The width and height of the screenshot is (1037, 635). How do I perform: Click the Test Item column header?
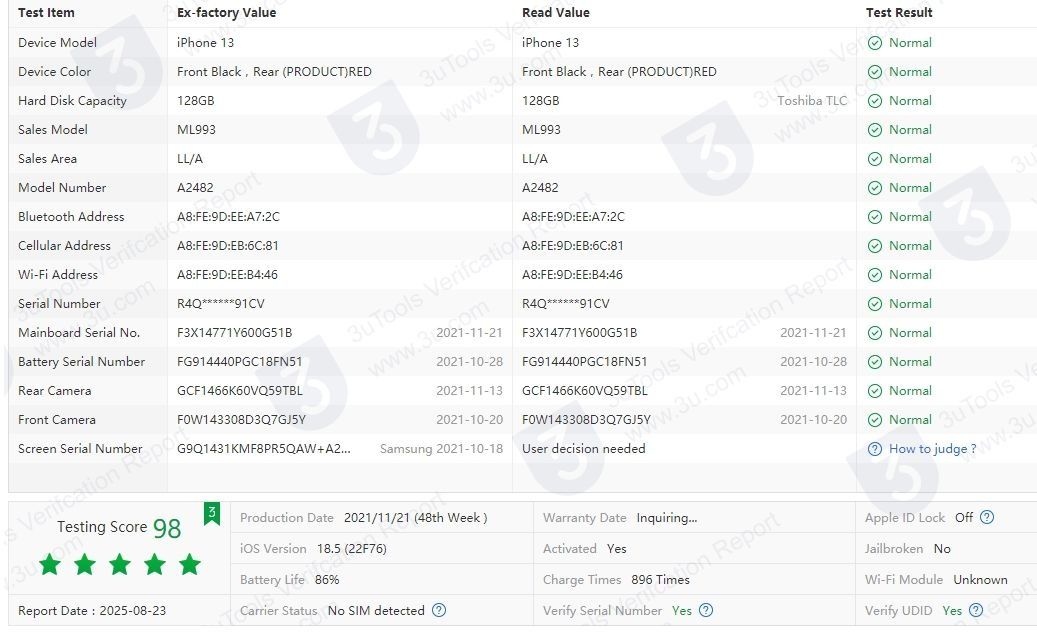tap(46, 13)
